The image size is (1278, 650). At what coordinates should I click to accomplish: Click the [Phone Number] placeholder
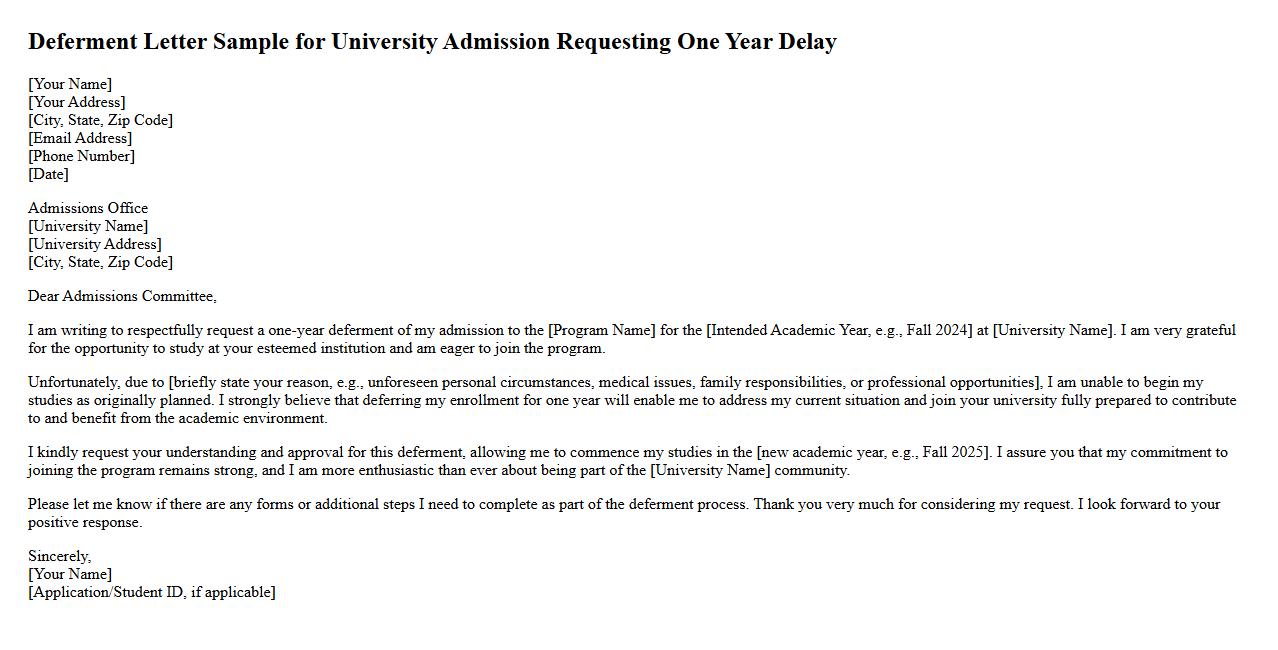pyautogui.click(x=81, y=156)
